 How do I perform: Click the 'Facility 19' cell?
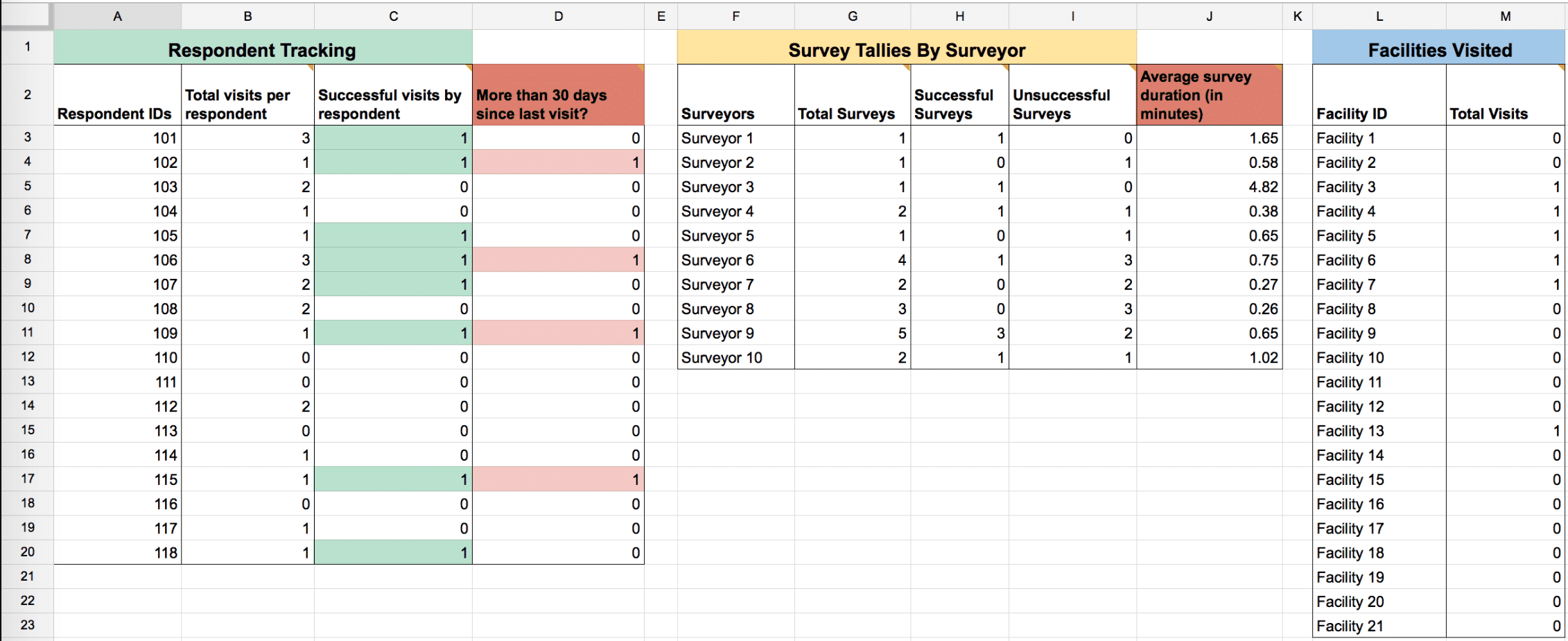click(x=1379, y=577)
